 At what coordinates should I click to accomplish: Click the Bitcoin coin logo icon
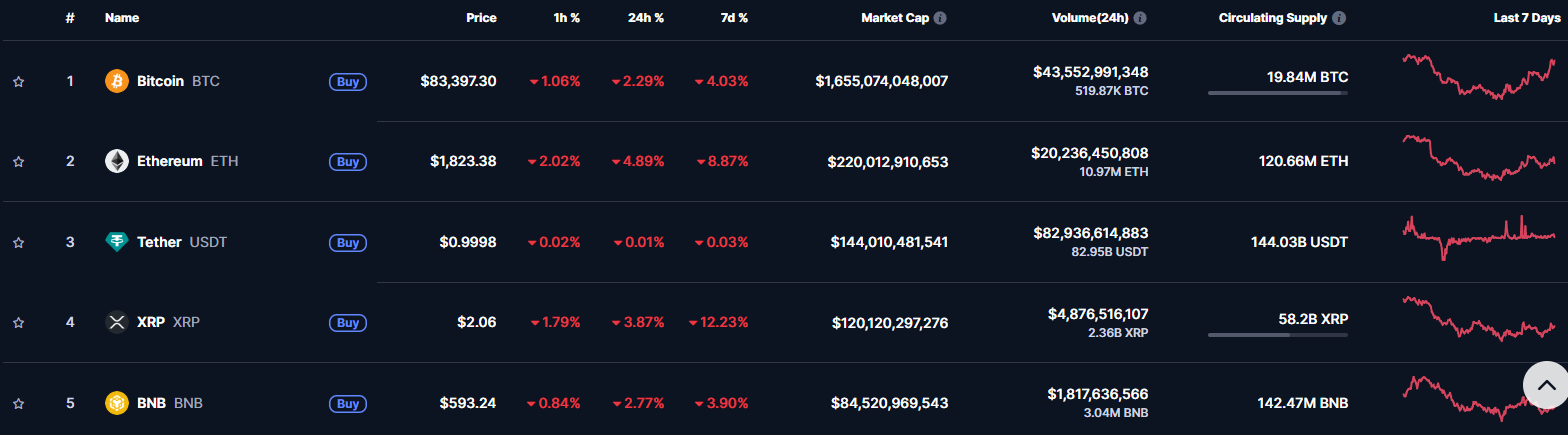point(117,81)
